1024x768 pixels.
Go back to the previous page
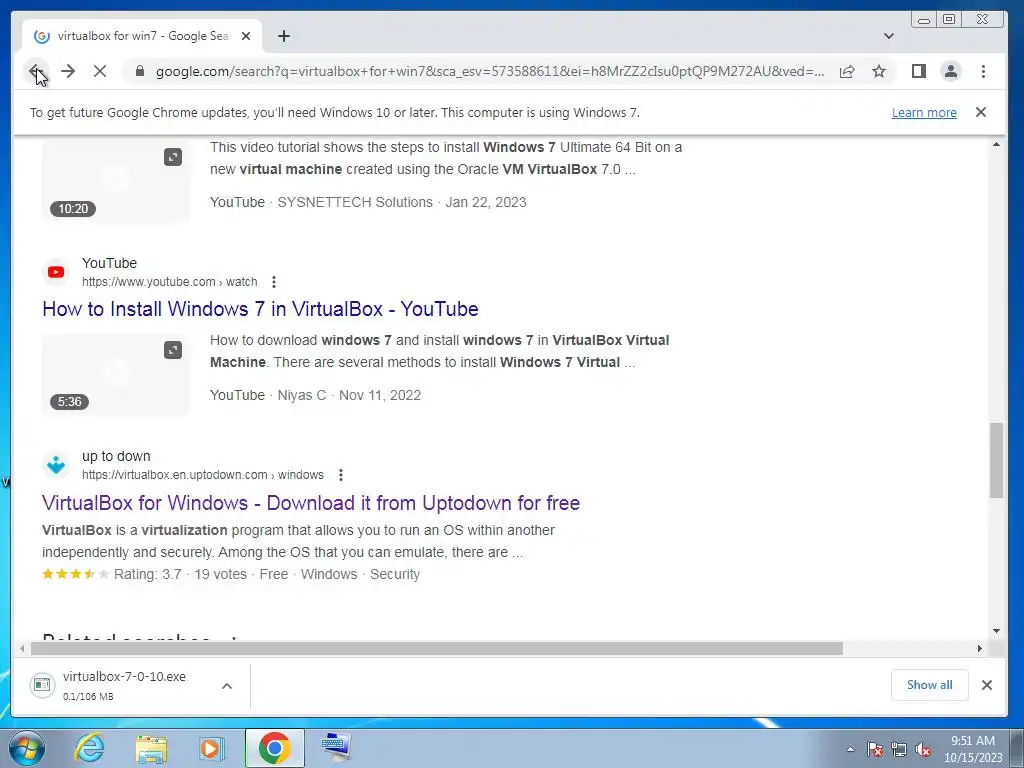(36, 71)
